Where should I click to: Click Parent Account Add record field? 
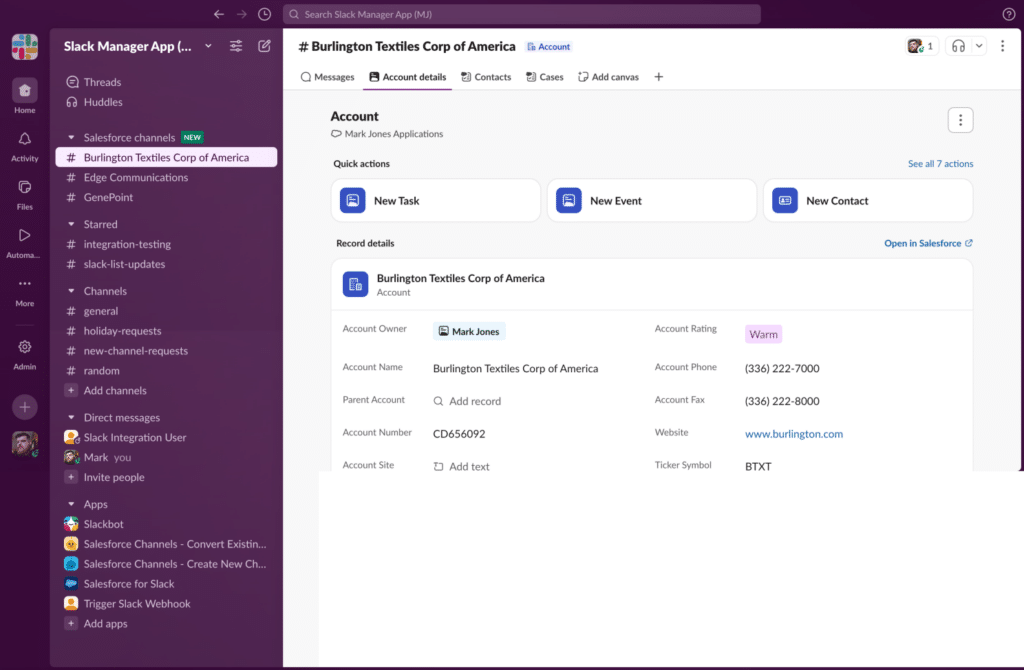coord(467,401)
